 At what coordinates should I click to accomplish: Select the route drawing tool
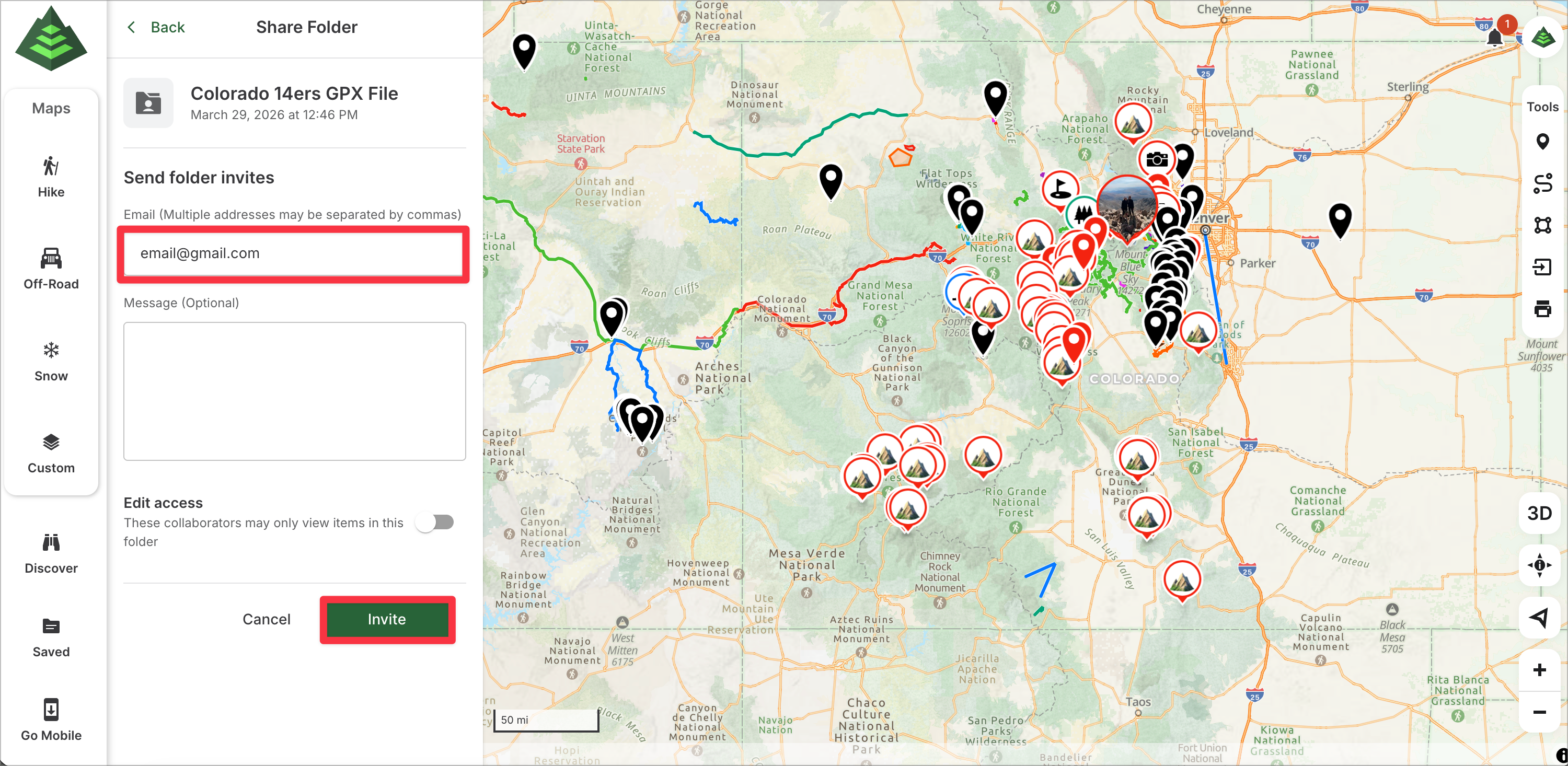(x=1542, y=184)
